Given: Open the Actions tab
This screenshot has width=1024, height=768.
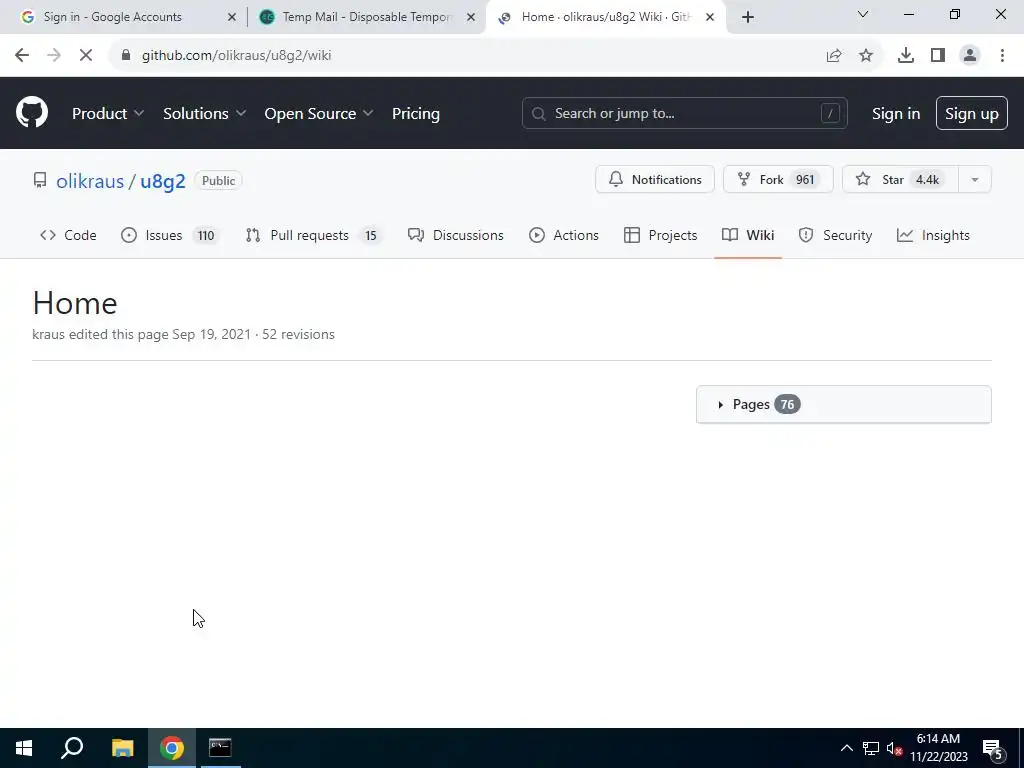Looking at the screenshot, I should coord(564,235).
